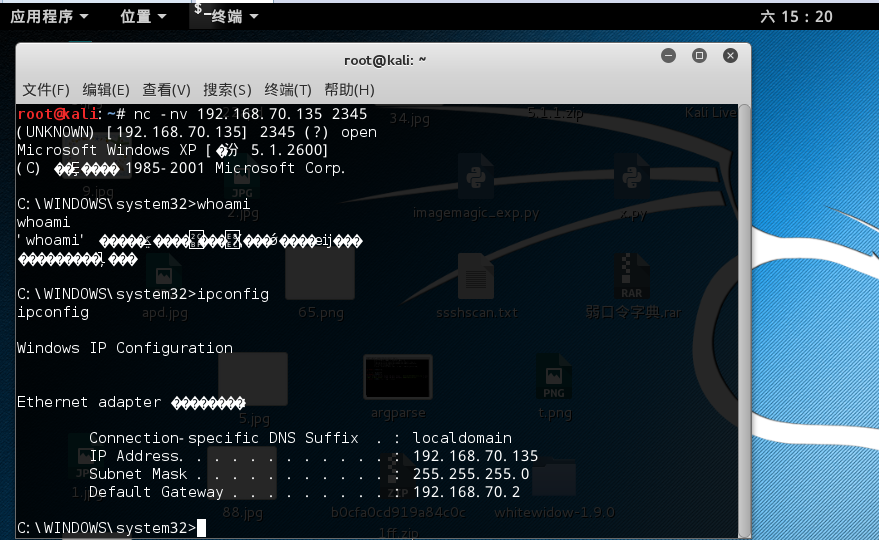Image resolution: width=879 pixels, height=540 pixels.
Task: Click the system32>ipconfig command line
Action: 143,294
